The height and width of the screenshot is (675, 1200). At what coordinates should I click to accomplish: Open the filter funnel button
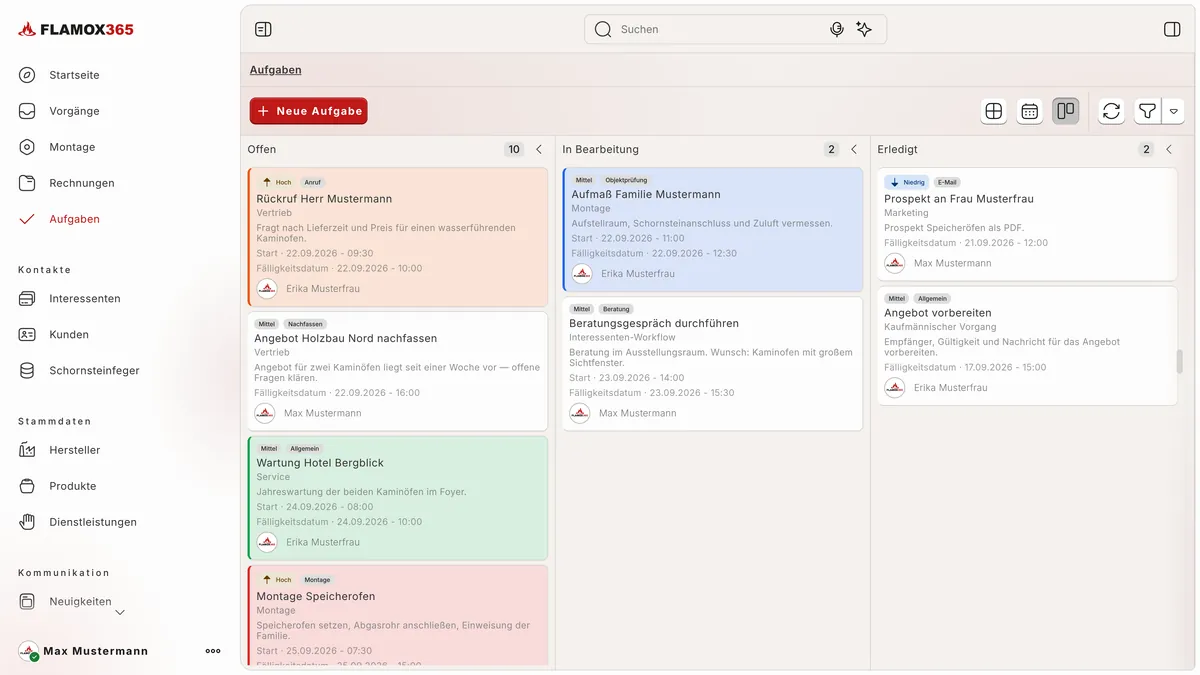(1147, 111)
